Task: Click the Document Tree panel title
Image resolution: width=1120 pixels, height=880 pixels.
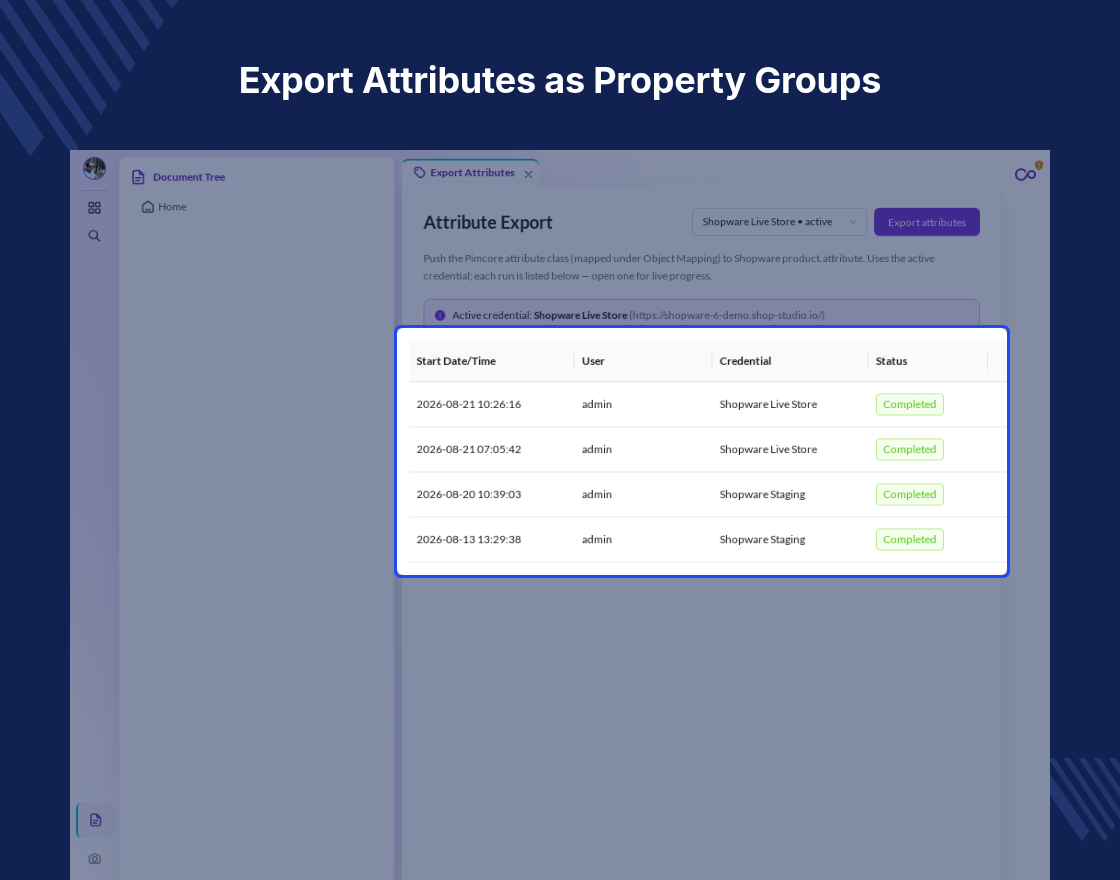Action: [189, 177]
